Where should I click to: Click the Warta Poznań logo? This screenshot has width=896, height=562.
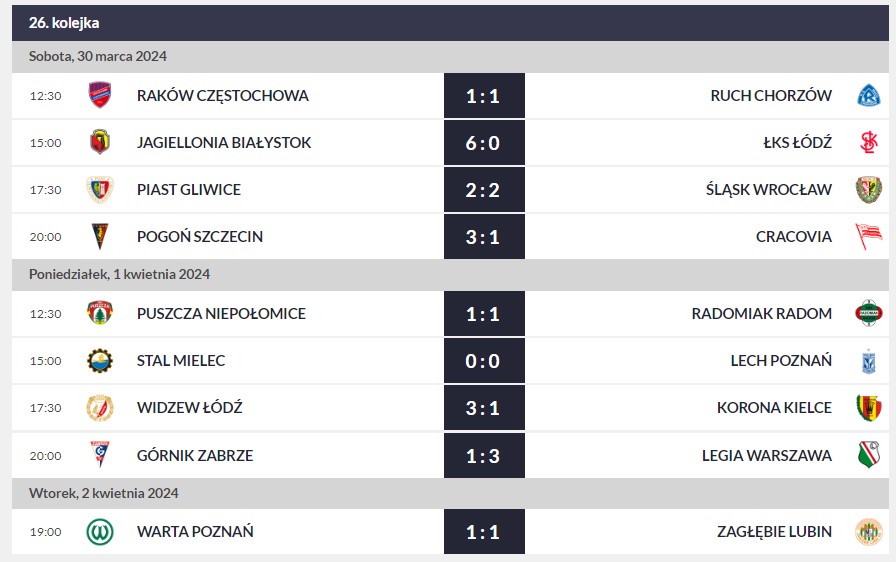tap(100, 531)
